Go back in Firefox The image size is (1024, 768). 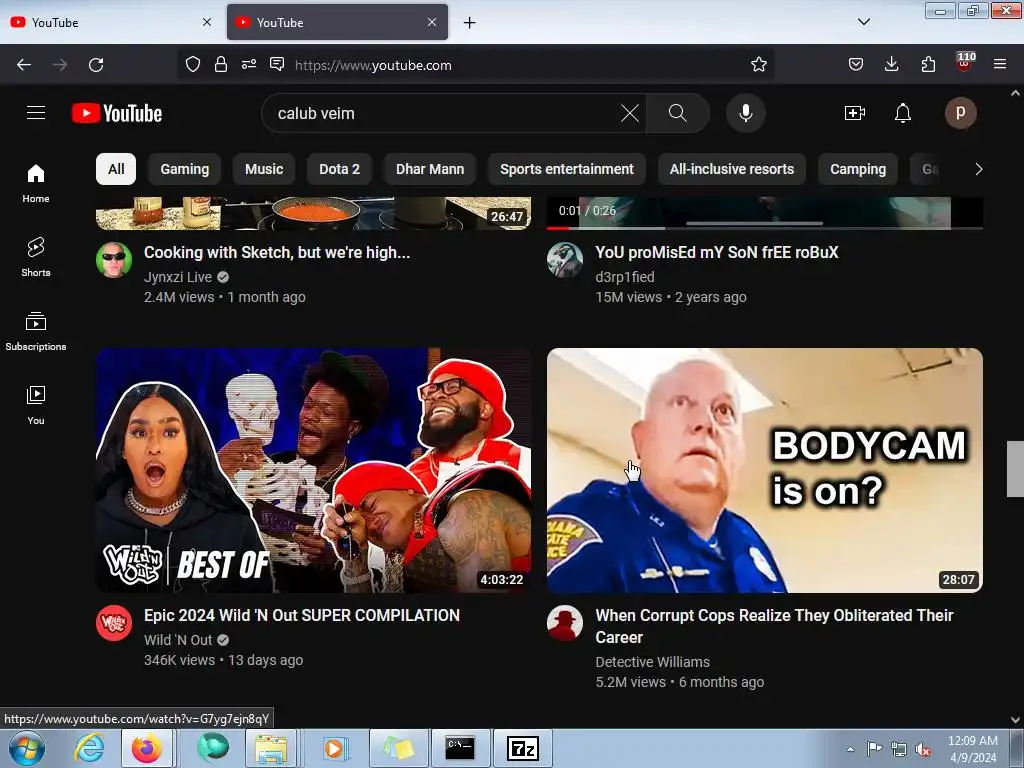point(24,65)
